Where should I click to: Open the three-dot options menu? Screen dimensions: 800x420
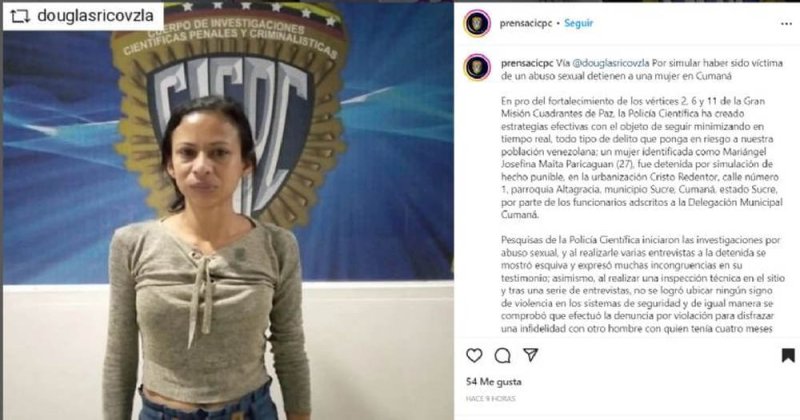(786, 23)
